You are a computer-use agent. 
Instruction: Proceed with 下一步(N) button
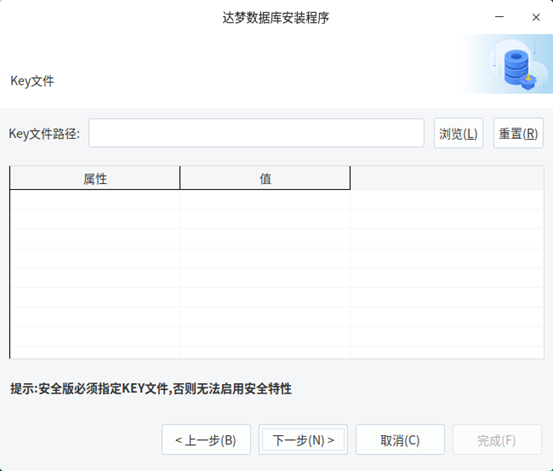pos(303,440)
